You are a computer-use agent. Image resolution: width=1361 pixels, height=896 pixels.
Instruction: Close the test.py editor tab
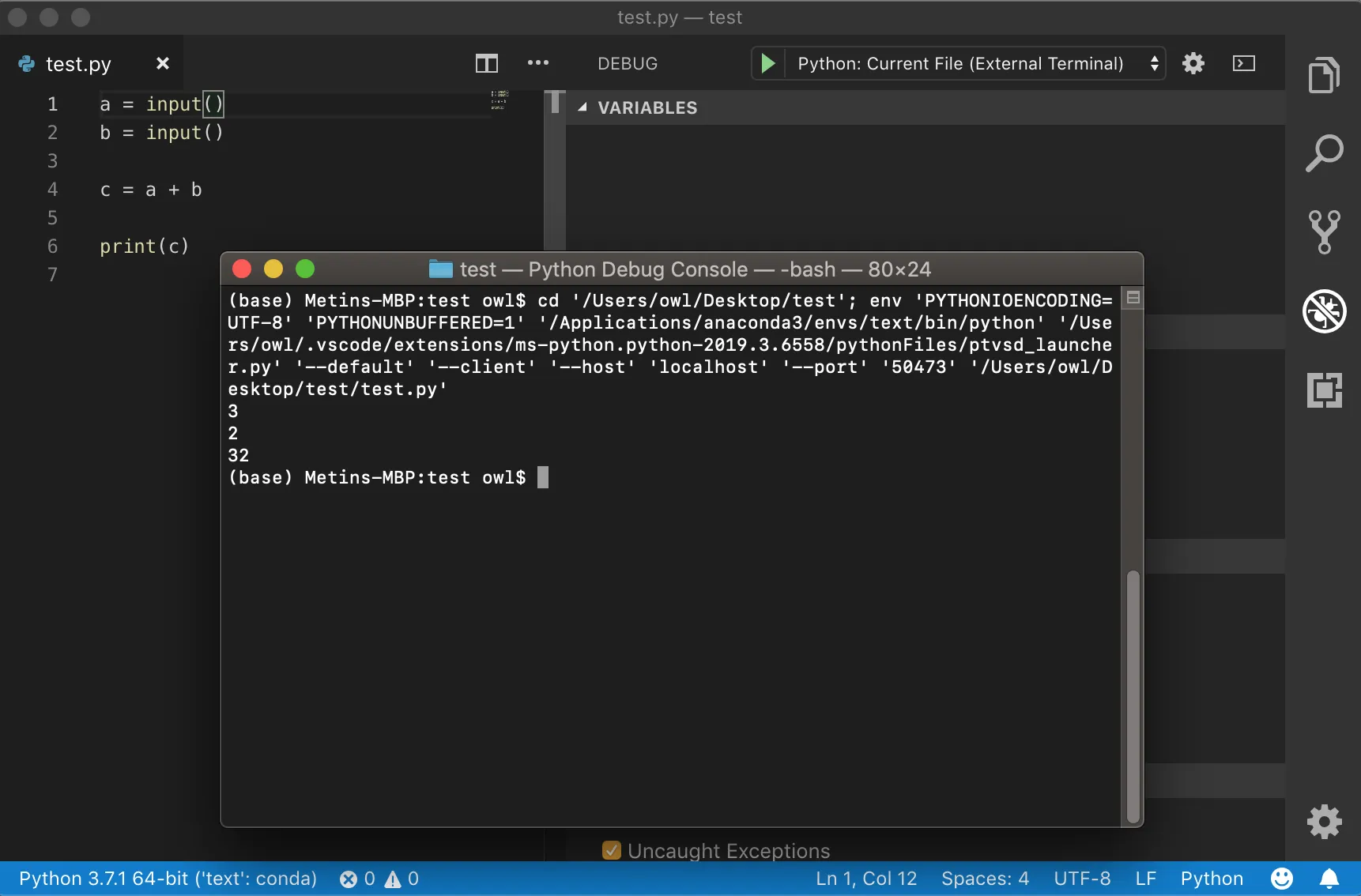point(163,63)
